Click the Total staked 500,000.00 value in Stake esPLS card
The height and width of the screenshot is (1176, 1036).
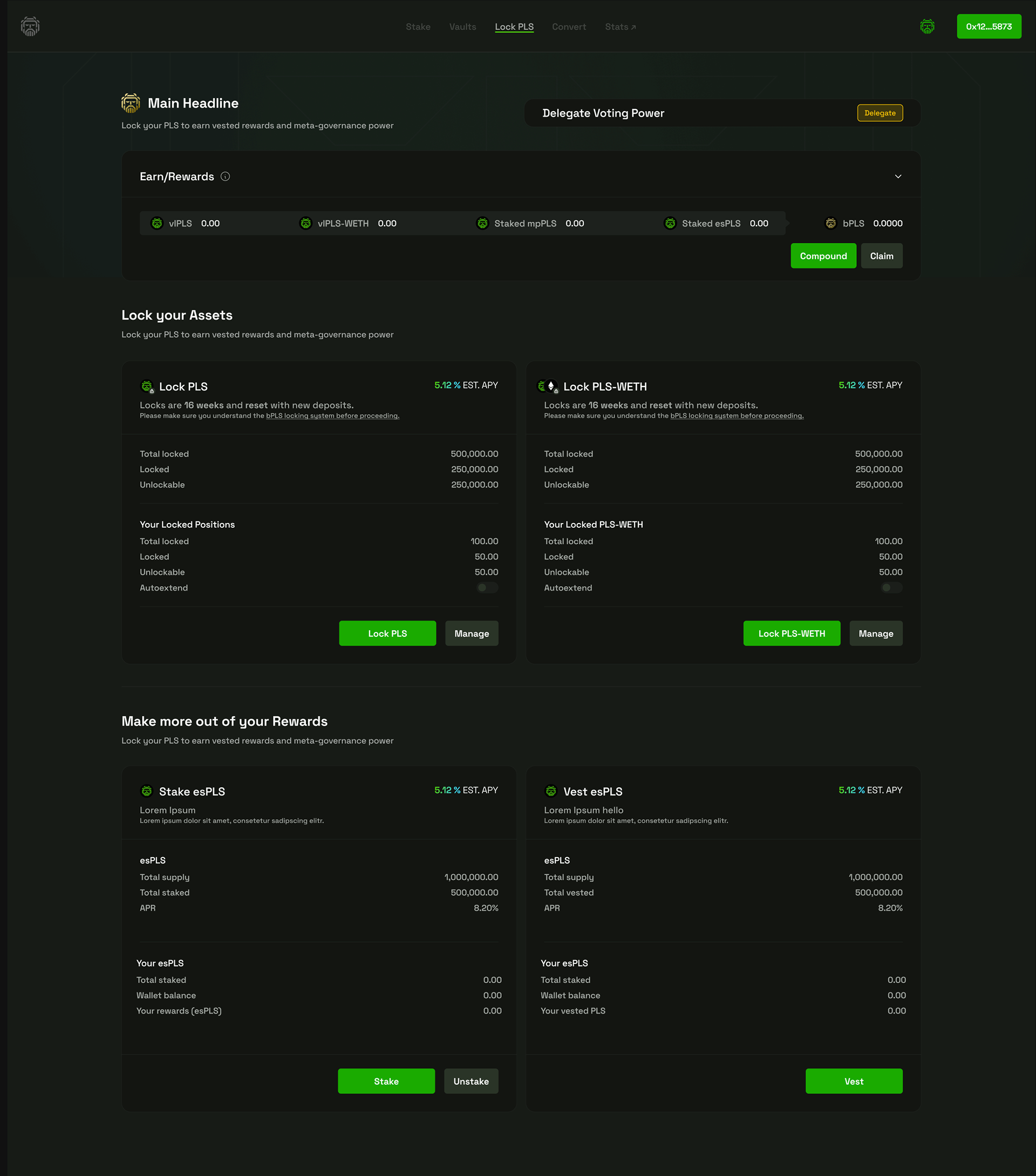point(474,893)
